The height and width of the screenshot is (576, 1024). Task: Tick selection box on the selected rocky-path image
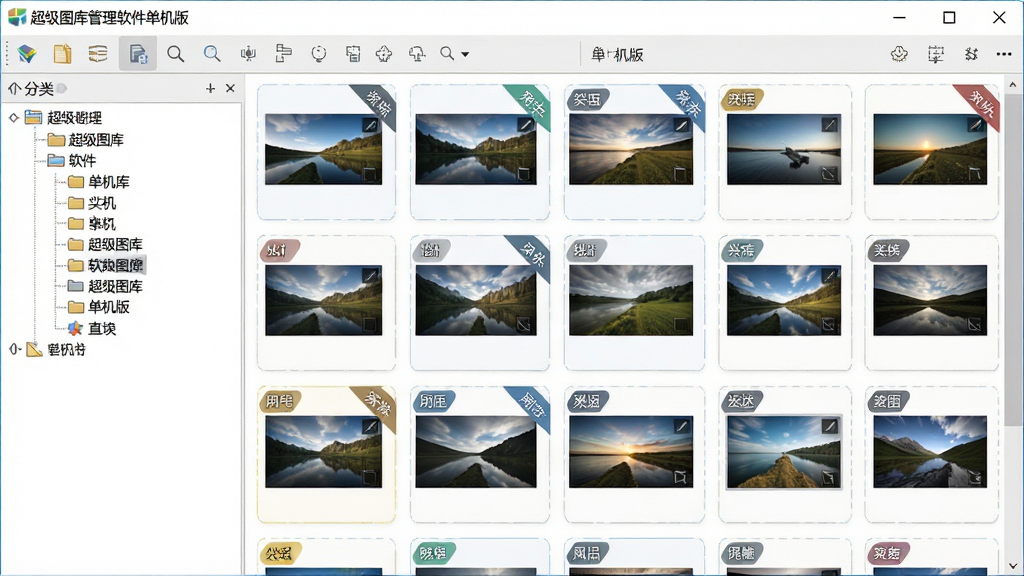[x=829, y=477]
